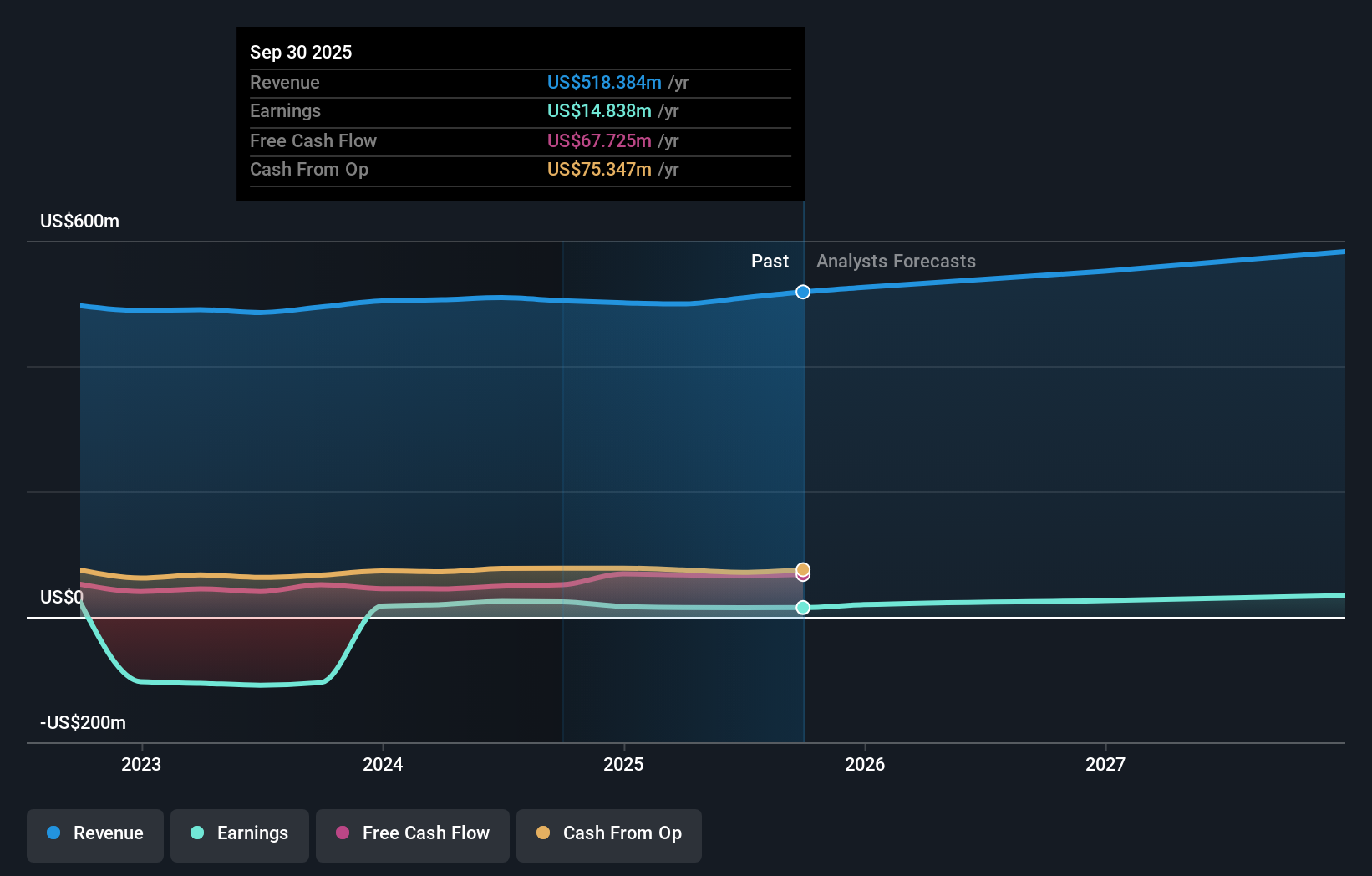Click the orange Cash From Op legend dot
1372x876 pixels.
(x=543, y=833)
